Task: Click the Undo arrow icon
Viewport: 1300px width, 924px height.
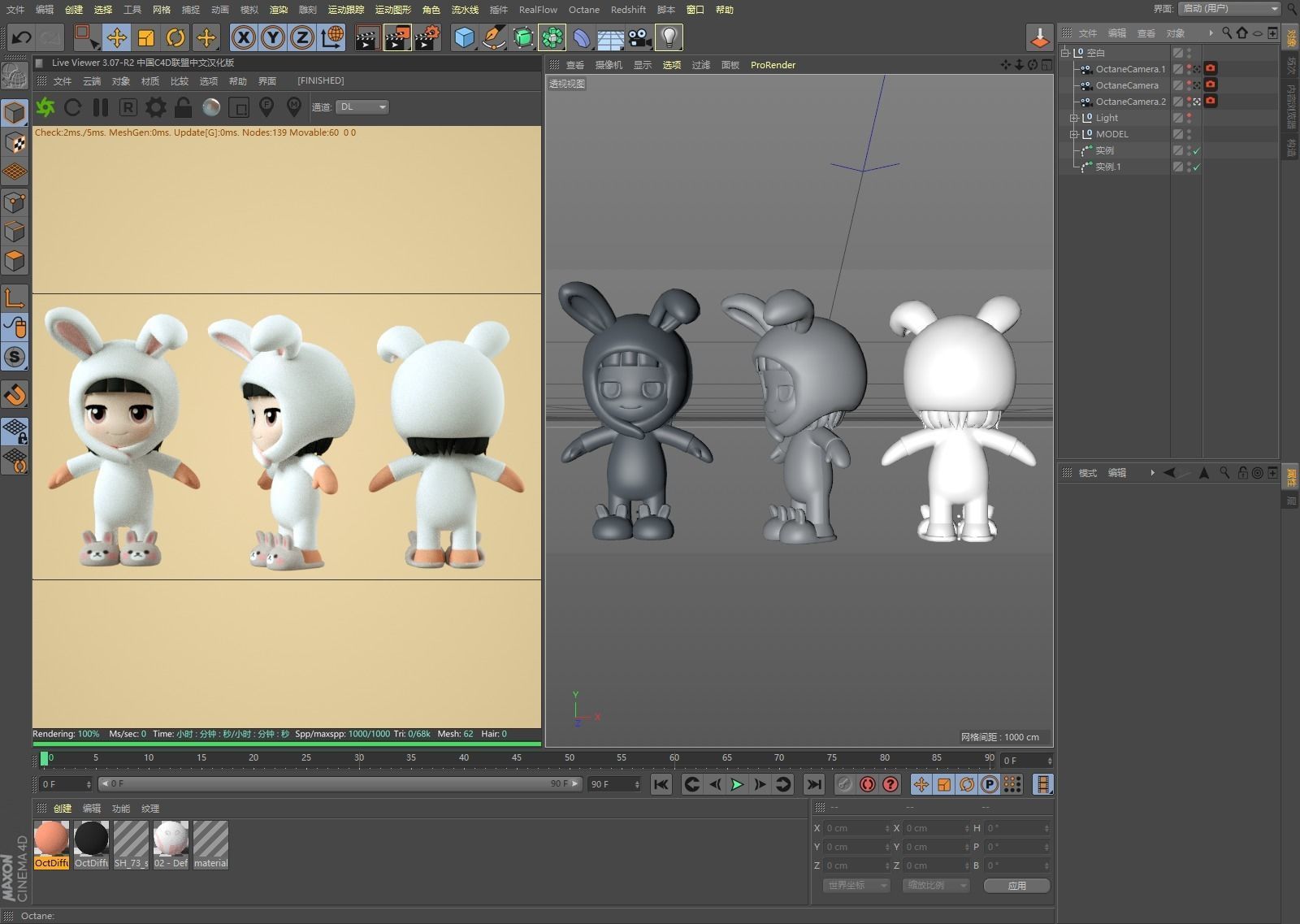Action: coord(21,37)
